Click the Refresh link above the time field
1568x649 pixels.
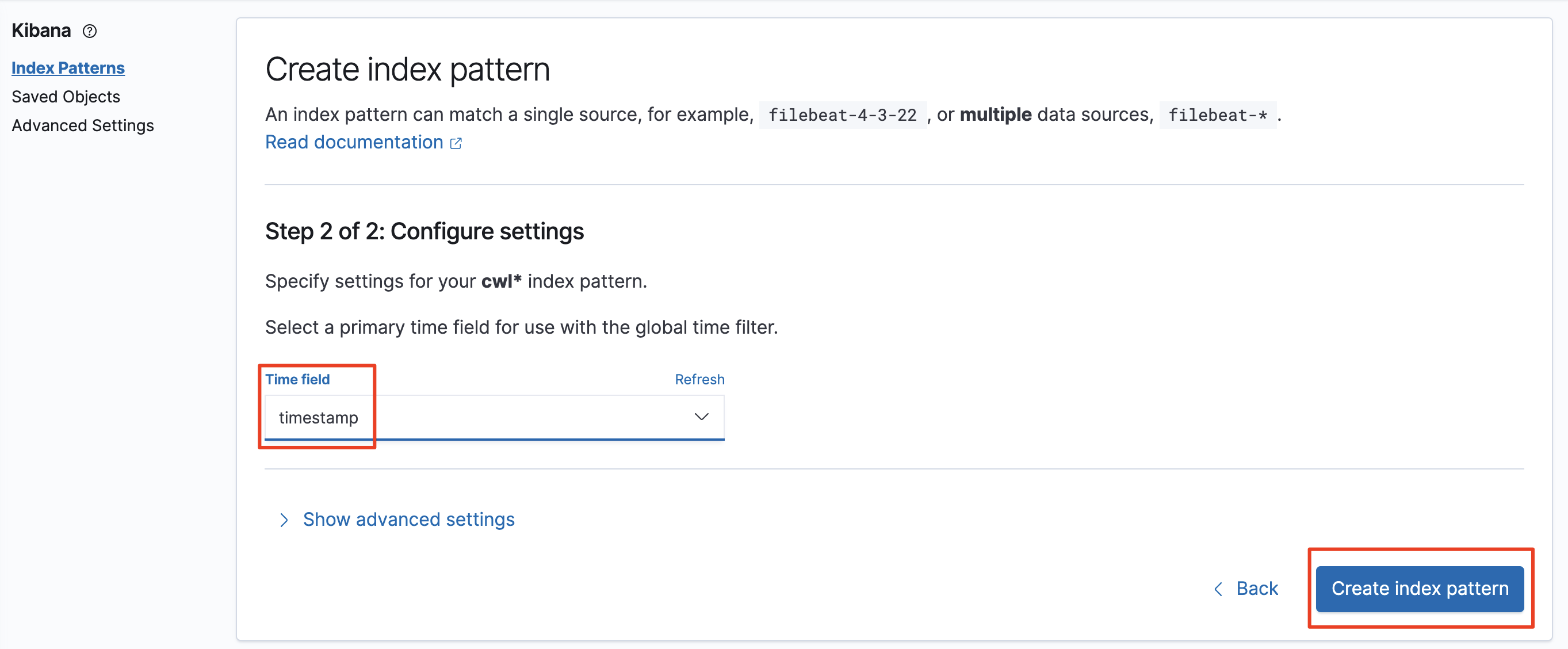699,379
